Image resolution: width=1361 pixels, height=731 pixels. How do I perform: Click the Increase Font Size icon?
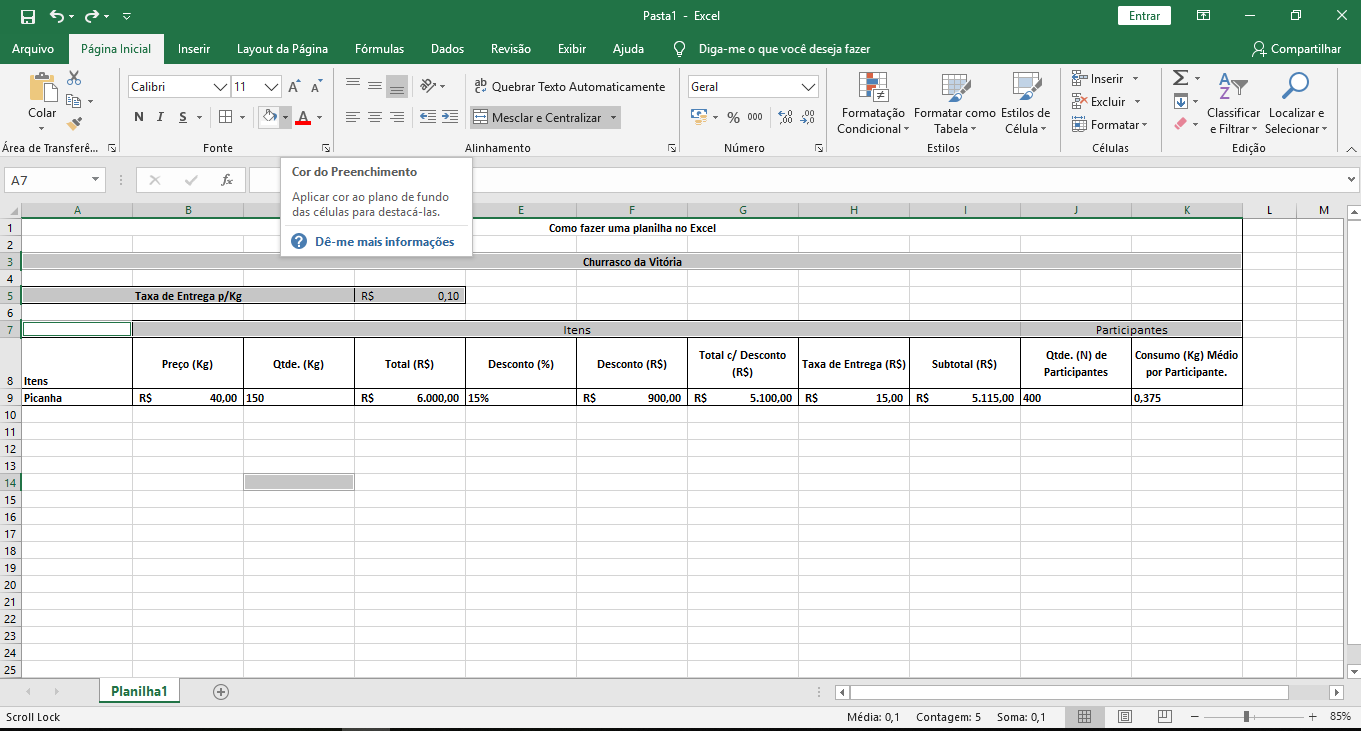point(295,87)
